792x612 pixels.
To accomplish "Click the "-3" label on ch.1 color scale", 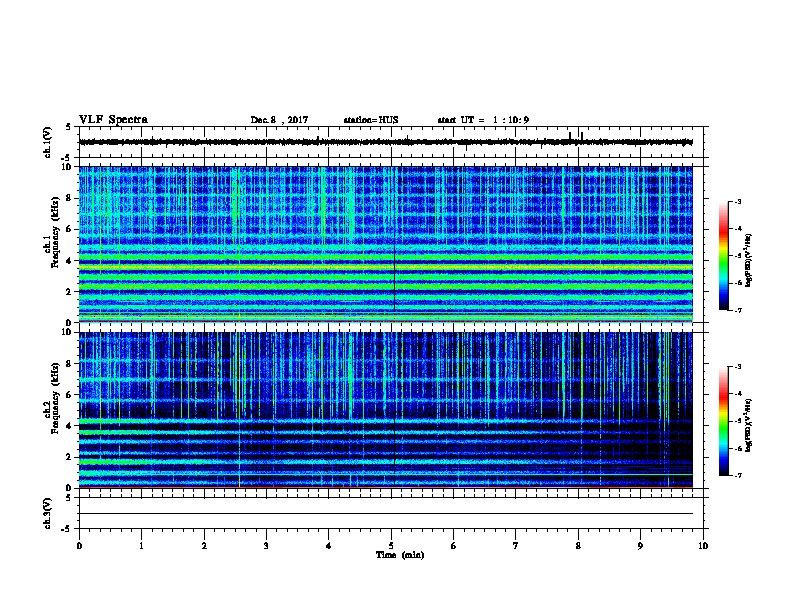I will [x=737, y=201].
